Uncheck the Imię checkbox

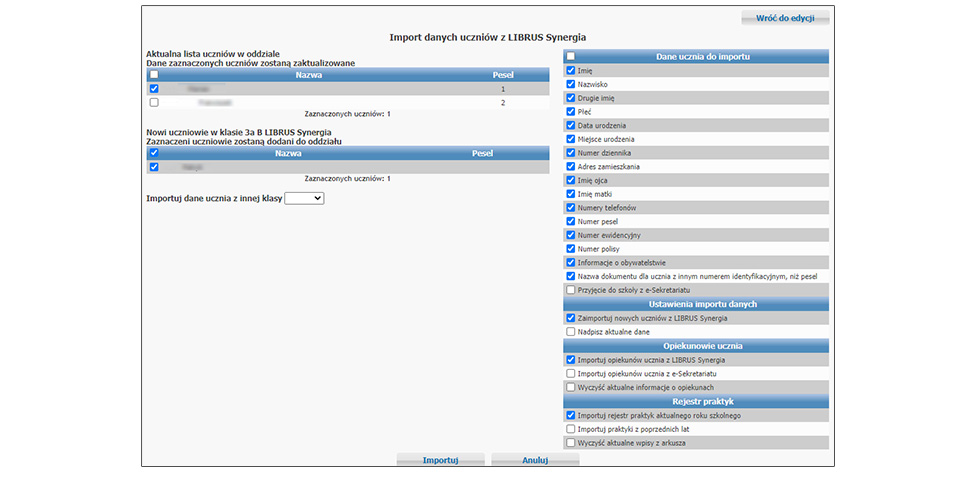(570, 71)
